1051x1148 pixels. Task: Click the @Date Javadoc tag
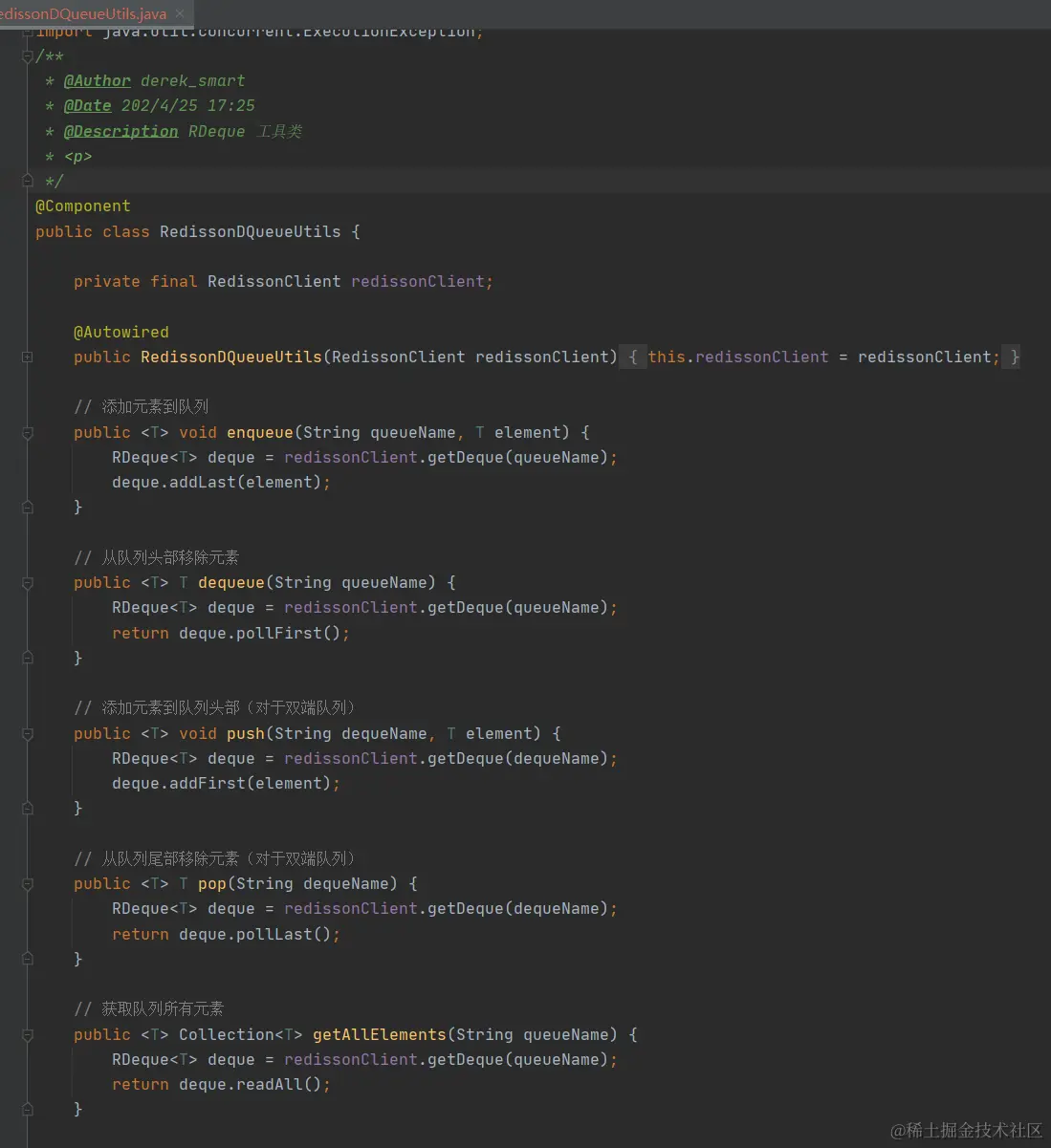(88, 105)
